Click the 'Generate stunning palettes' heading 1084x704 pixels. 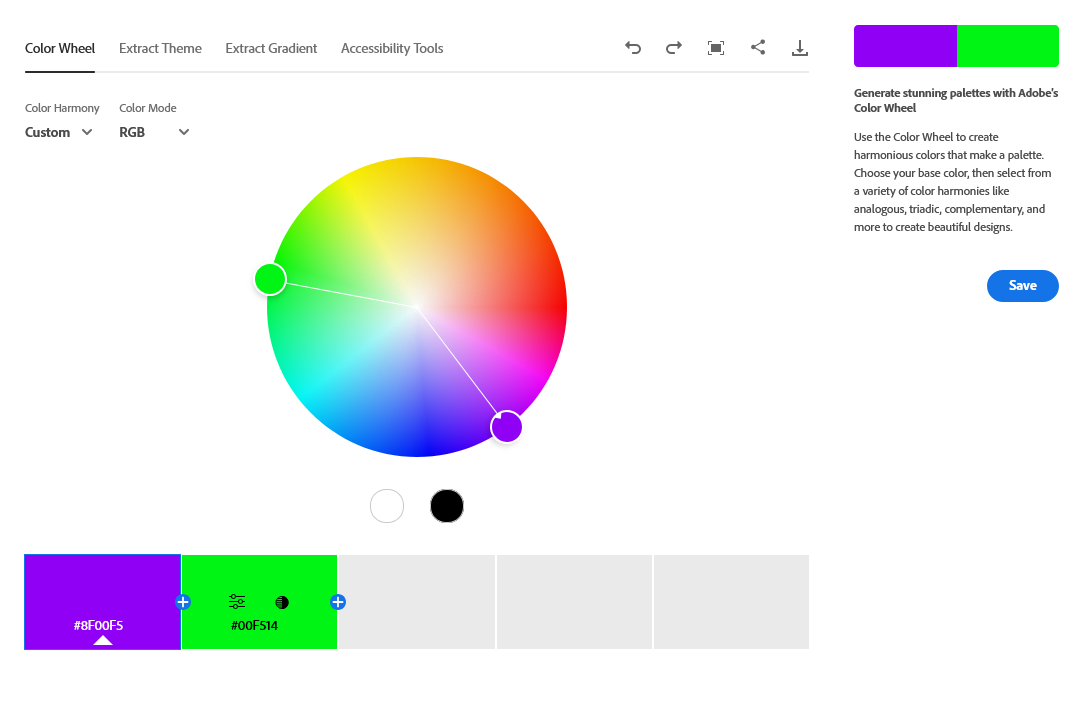[x=956, y=100]
